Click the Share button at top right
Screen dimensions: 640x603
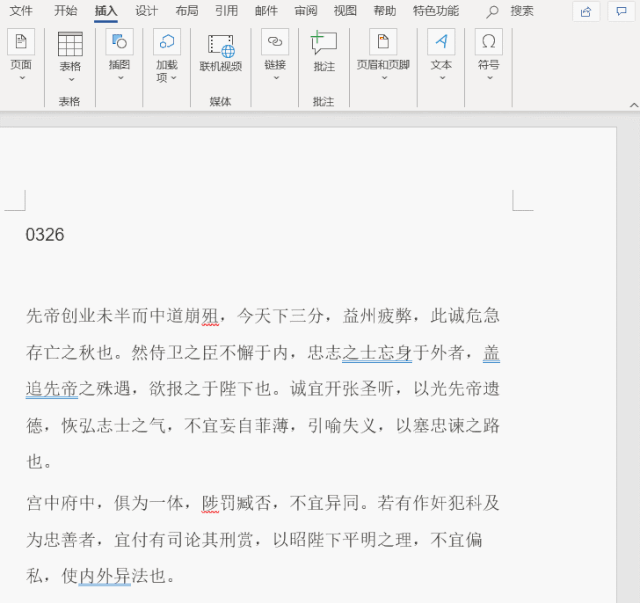586,11
